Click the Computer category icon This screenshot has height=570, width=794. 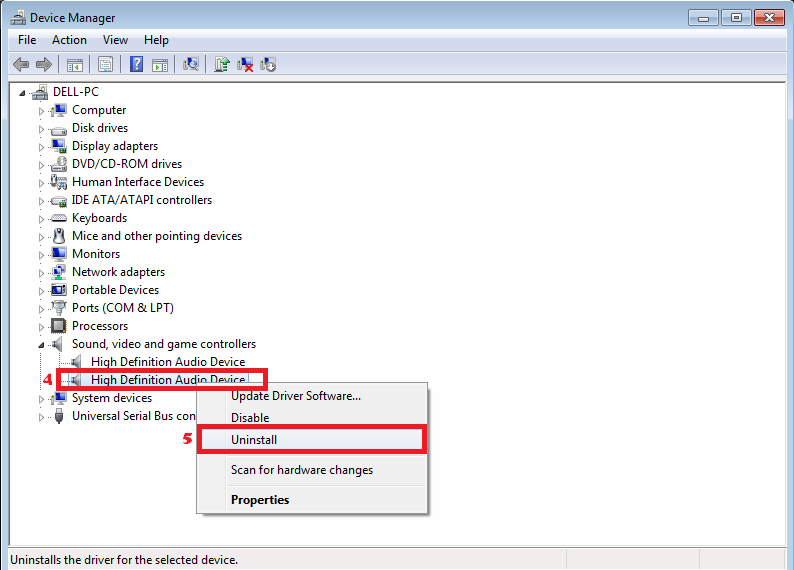[59, 110]
